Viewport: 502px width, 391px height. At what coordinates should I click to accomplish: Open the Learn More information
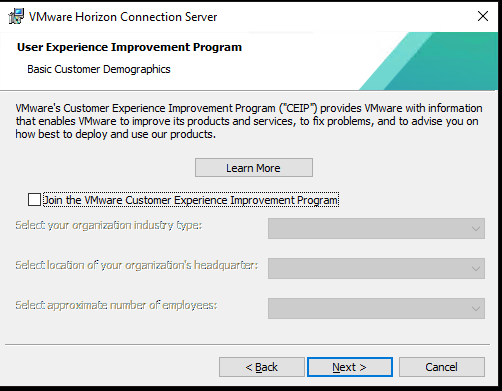pyautogui.click(x=254, y=168)
